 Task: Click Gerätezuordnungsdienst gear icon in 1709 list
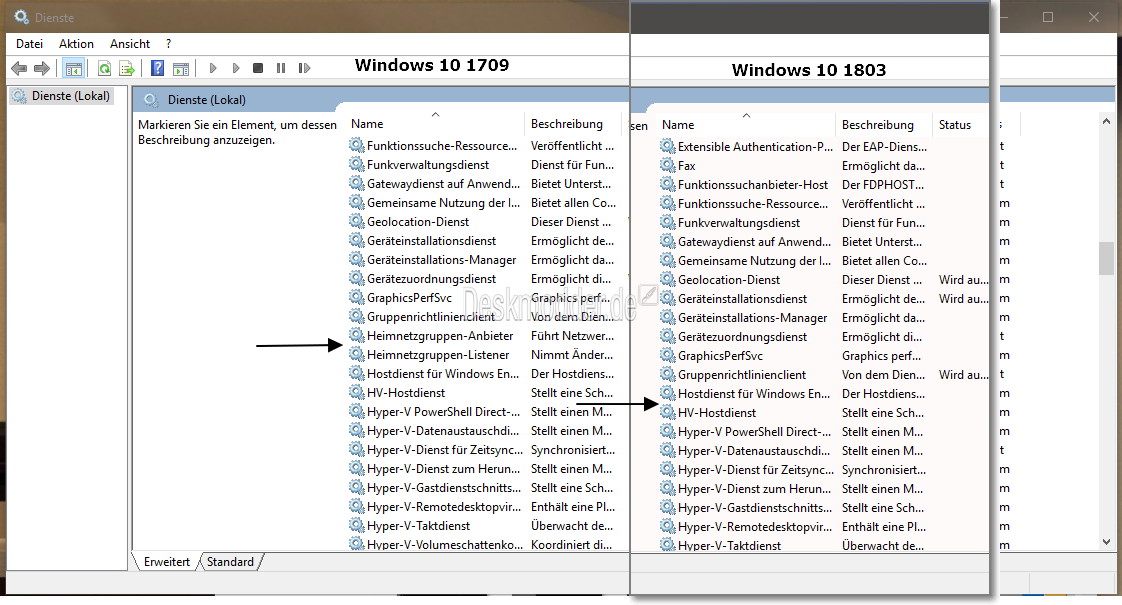click(356, 279)
